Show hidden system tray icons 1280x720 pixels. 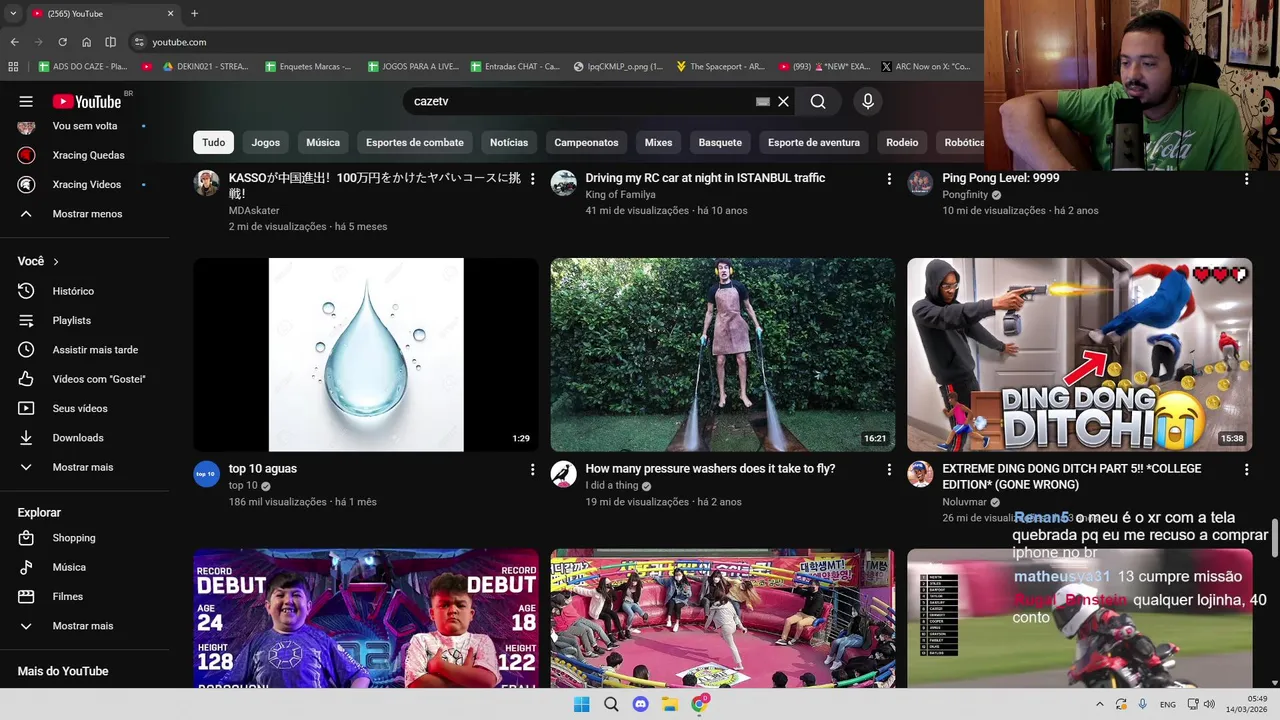click(1100, 704)
